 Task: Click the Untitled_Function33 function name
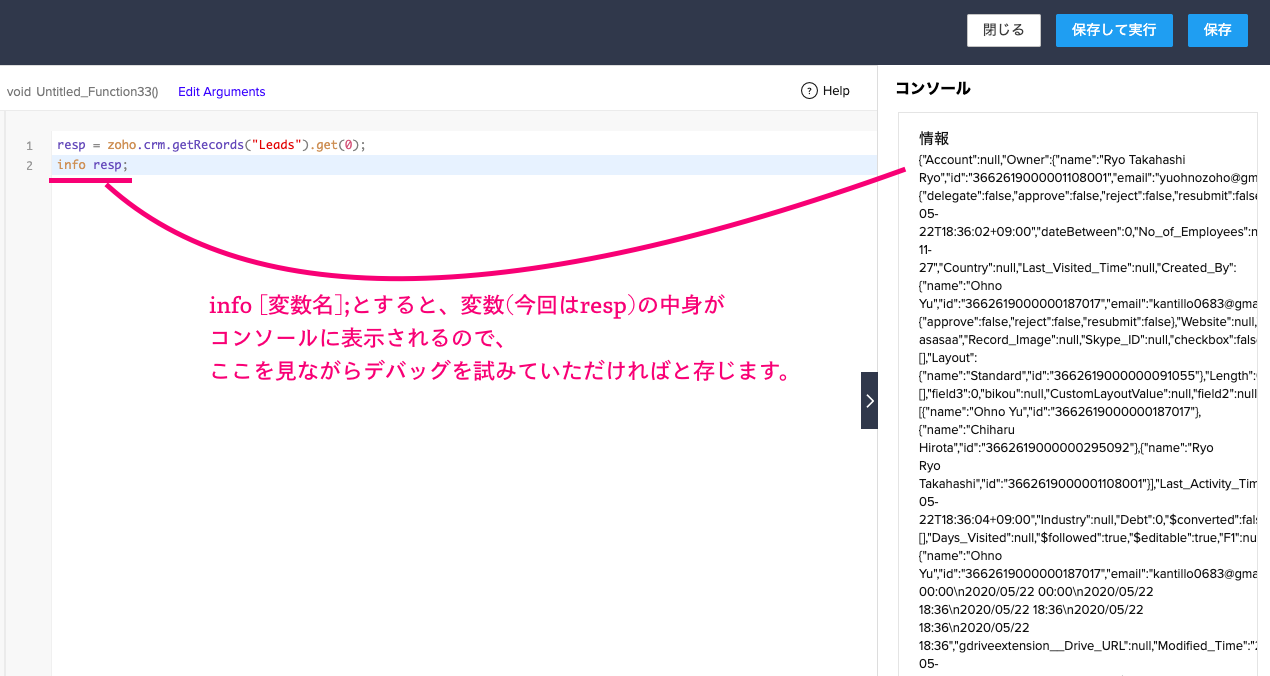(x=95, y=91)
